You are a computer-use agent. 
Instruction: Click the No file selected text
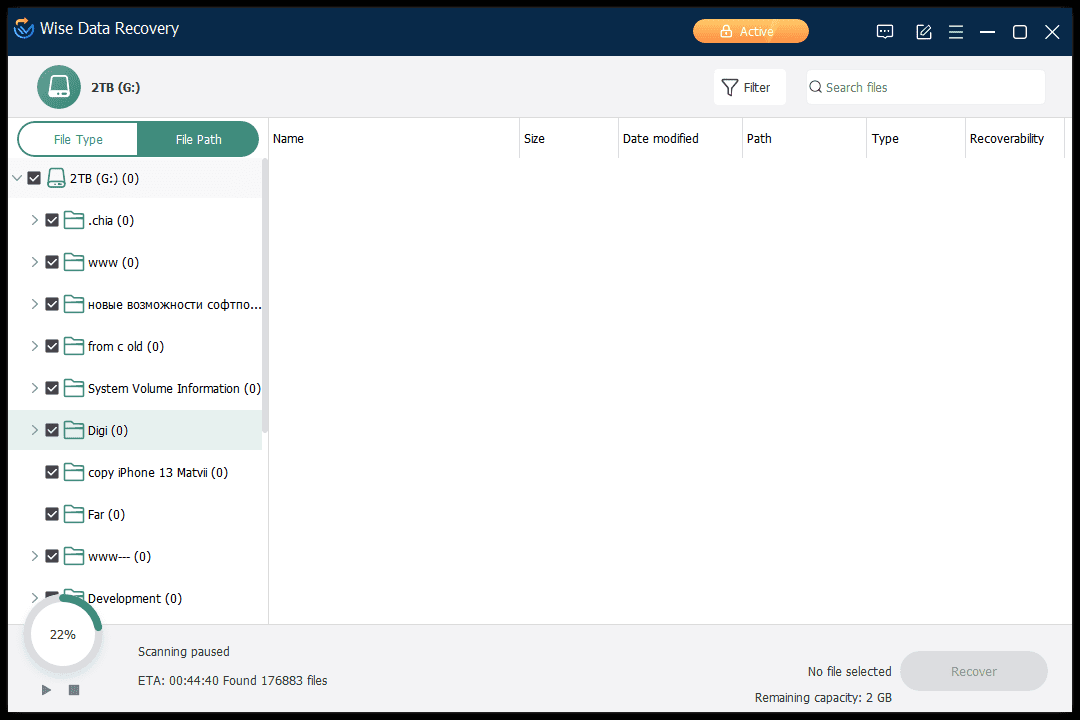pos(849,672)
